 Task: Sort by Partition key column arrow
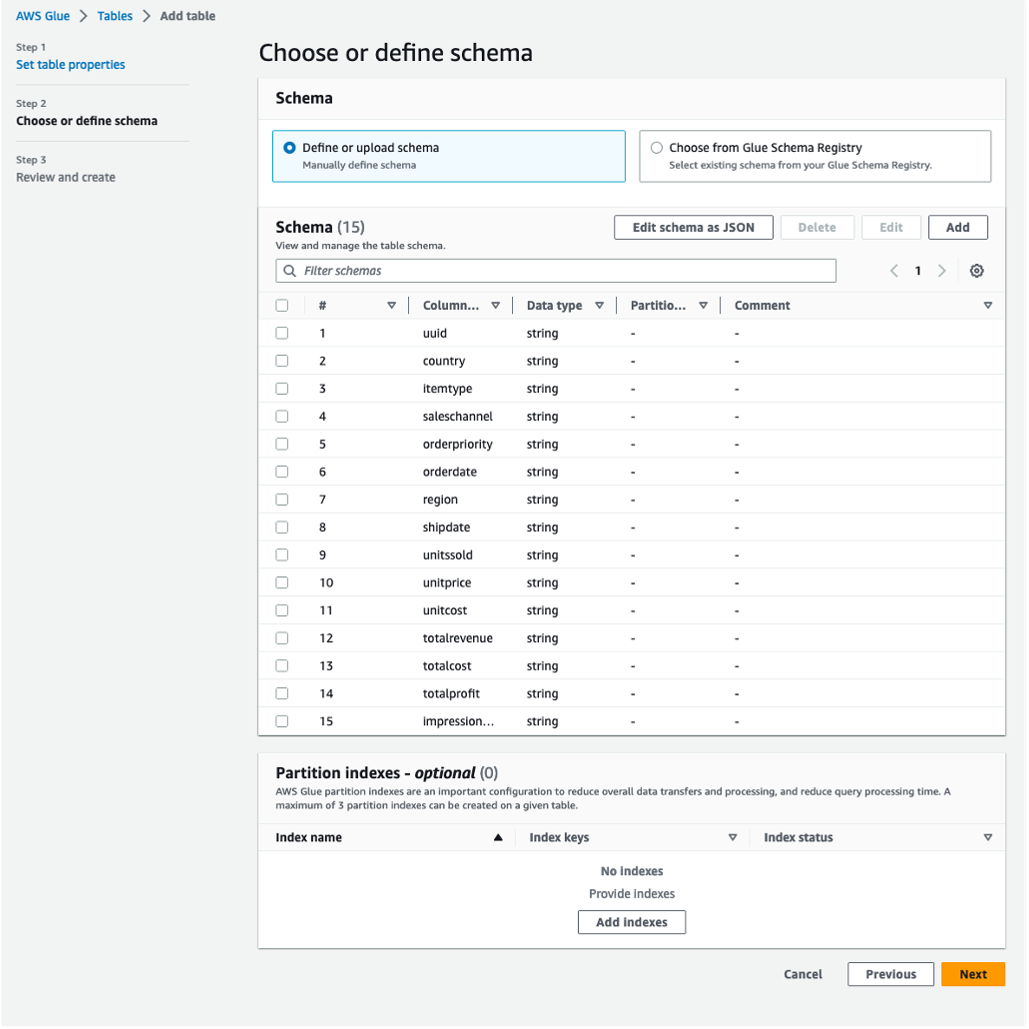pyautogui.click(x=703, y=306)
